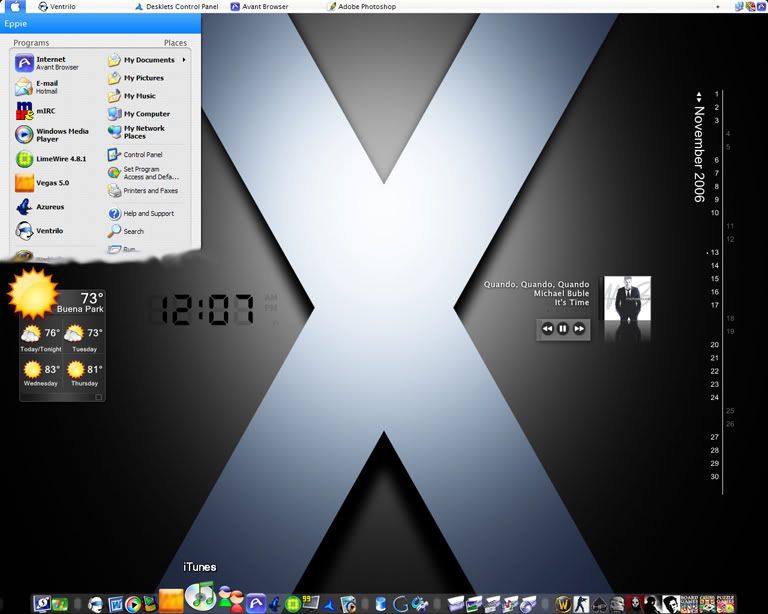Click the It's Time album cover

[627, 298]
